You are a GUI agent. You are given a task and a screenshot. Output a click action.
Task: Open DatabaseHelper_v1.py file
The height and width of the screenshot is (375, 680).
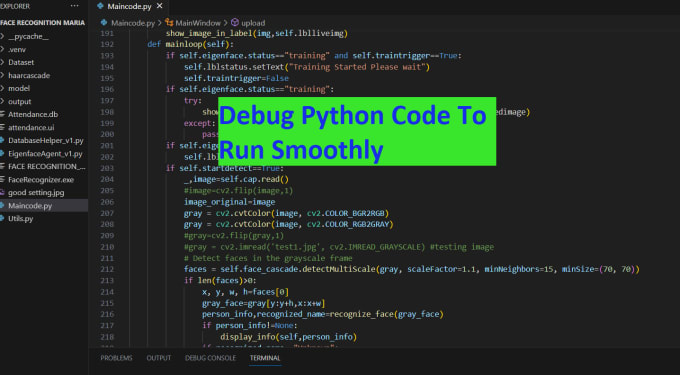click(46, 140)
